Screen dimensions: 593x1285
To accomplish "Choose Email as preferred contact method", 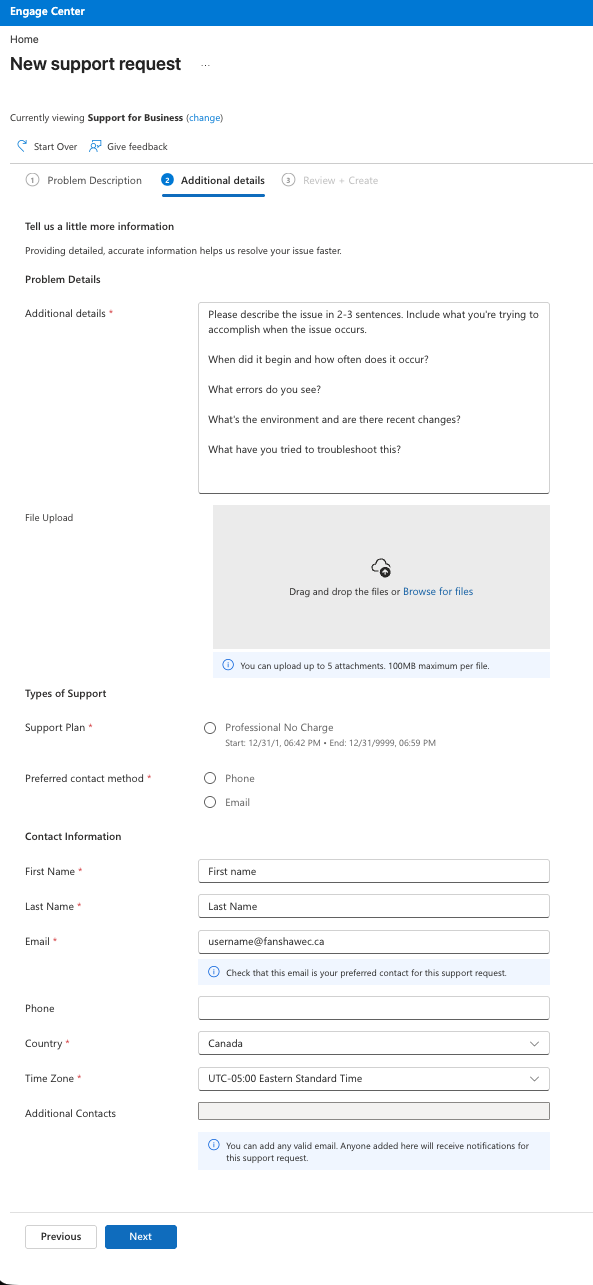I will [210, 802].
